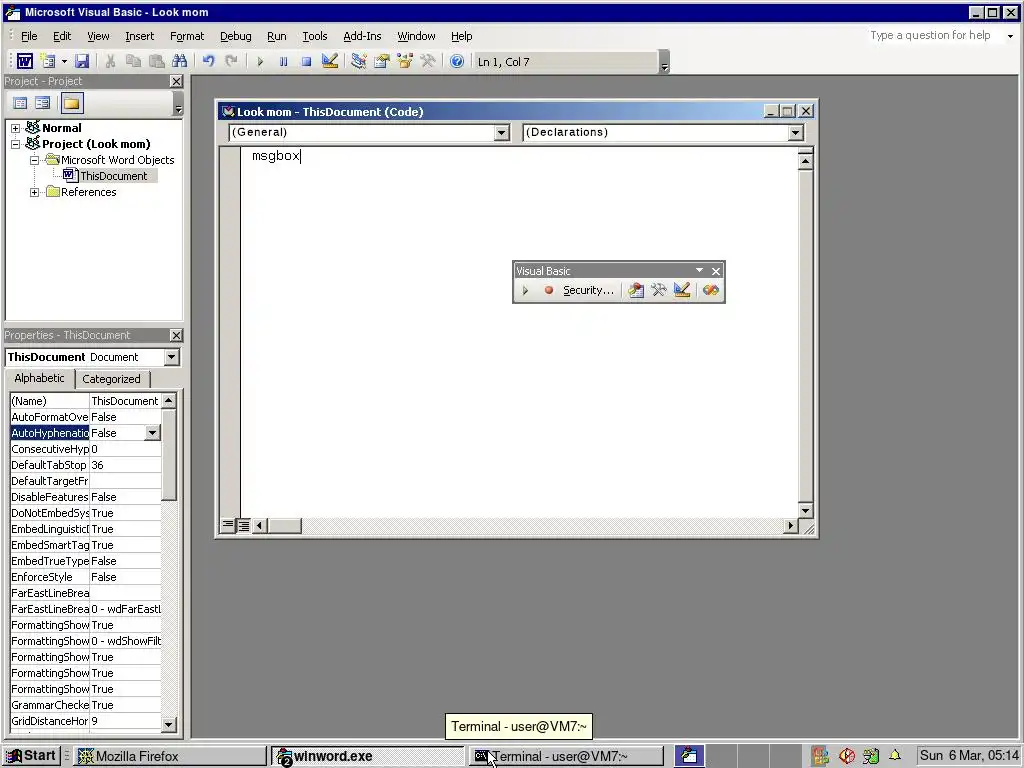Click the Start button on taskbar
Viewport: 1024px width, 768px height.
[31, 756]
